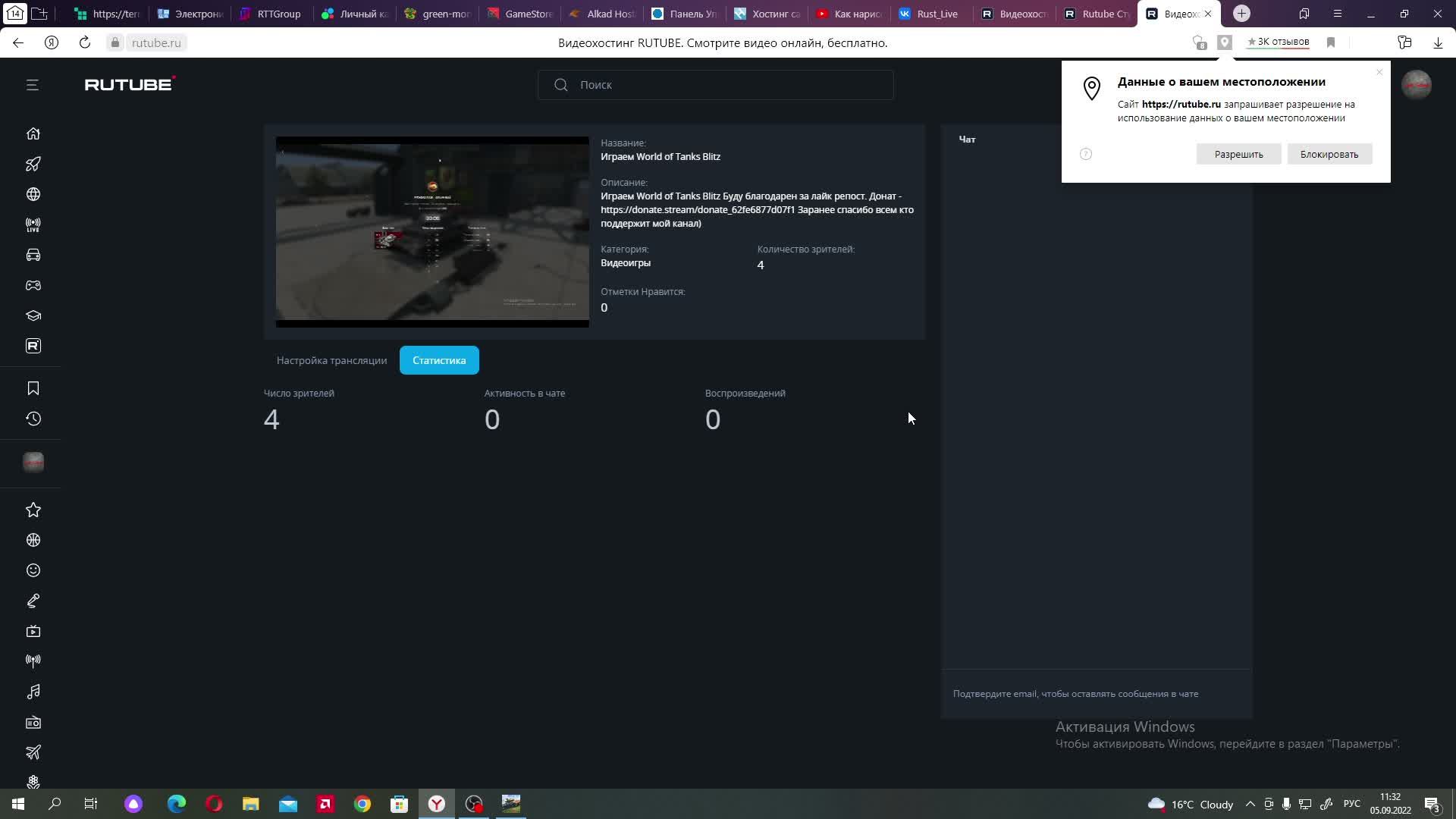Image resolution: width=1456 pixels, height=819 pixels.
Task: Click the Поиск search field
Action: click(x=715, y=85)
